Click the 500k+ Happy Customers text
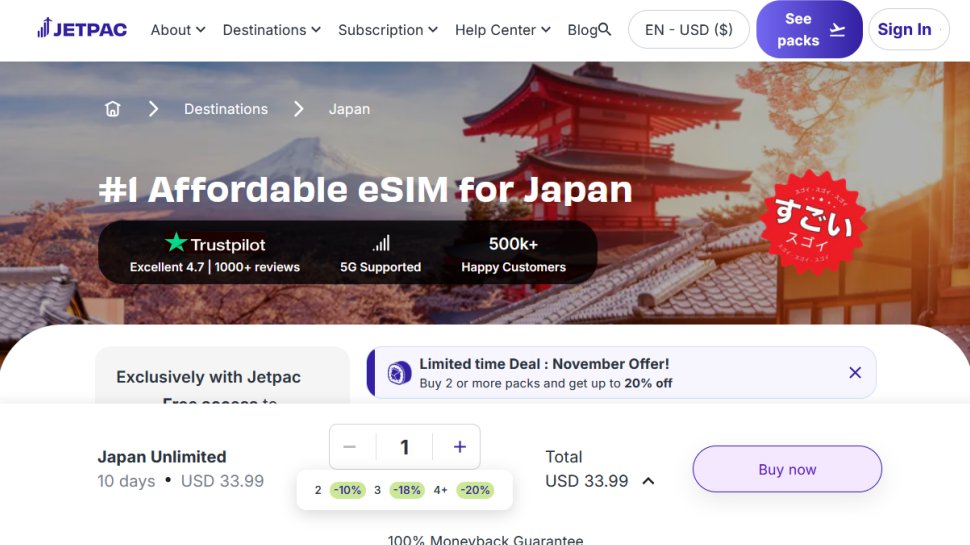The width and height of the screenshot is (970, 545). [x=513, y=254]
